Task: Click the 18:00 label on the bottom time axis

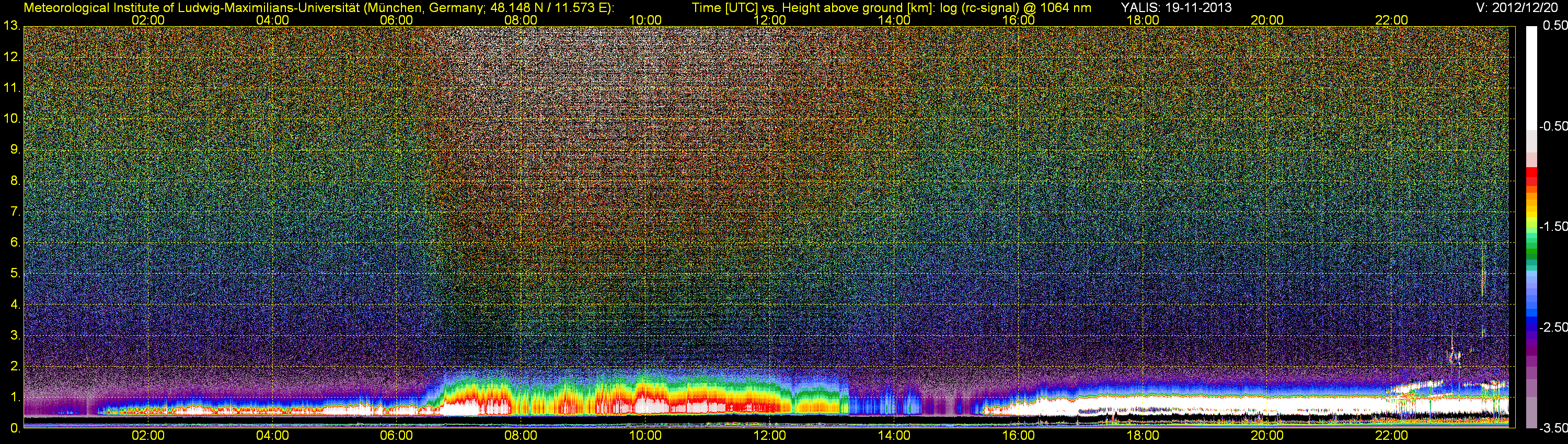Action: coord(1143,436)
